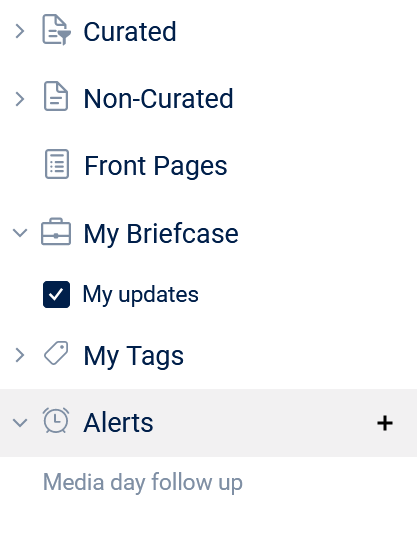Click the Front Pages list icon
This screenshot has height=553, width=417.
point(57,164)
